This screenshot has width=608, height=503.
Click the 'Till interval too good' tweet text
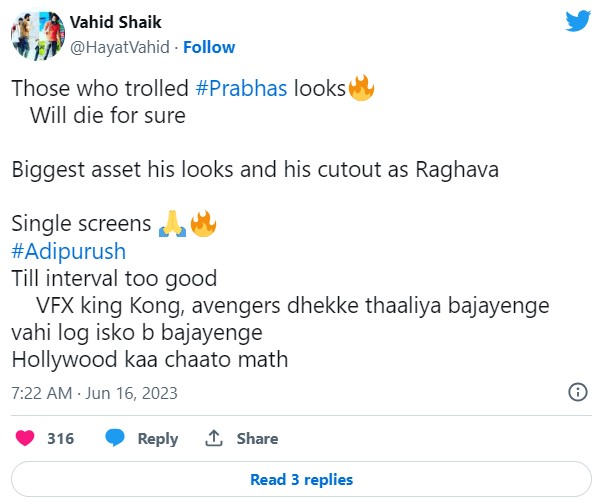tap(115, 277)
